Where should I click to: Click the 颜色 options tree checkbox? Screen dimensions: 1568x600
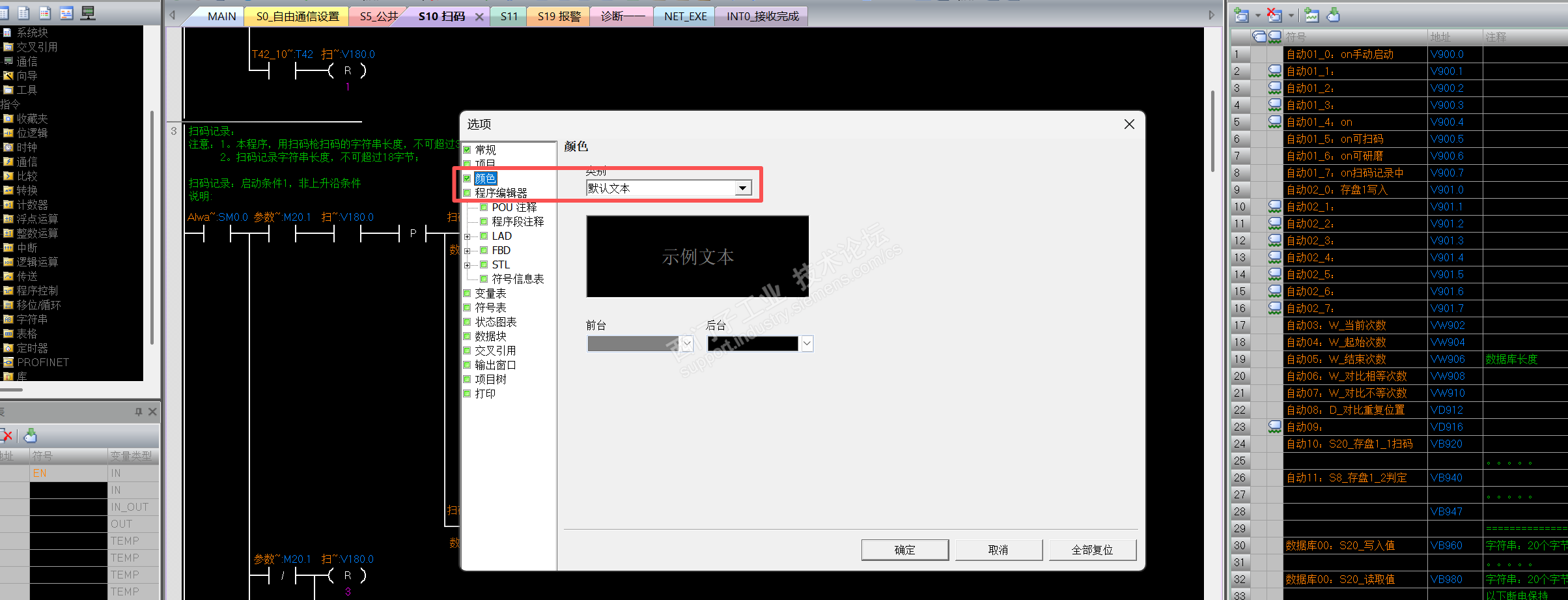467,179
